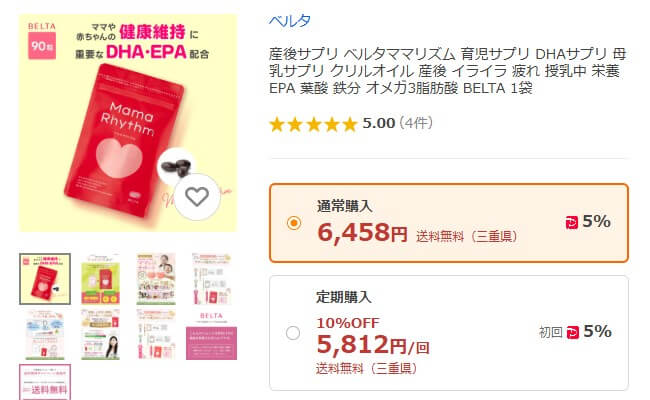The image size is (650, 400).
Task: Select the thumbnail showing a woman
Action: [100, 334]
